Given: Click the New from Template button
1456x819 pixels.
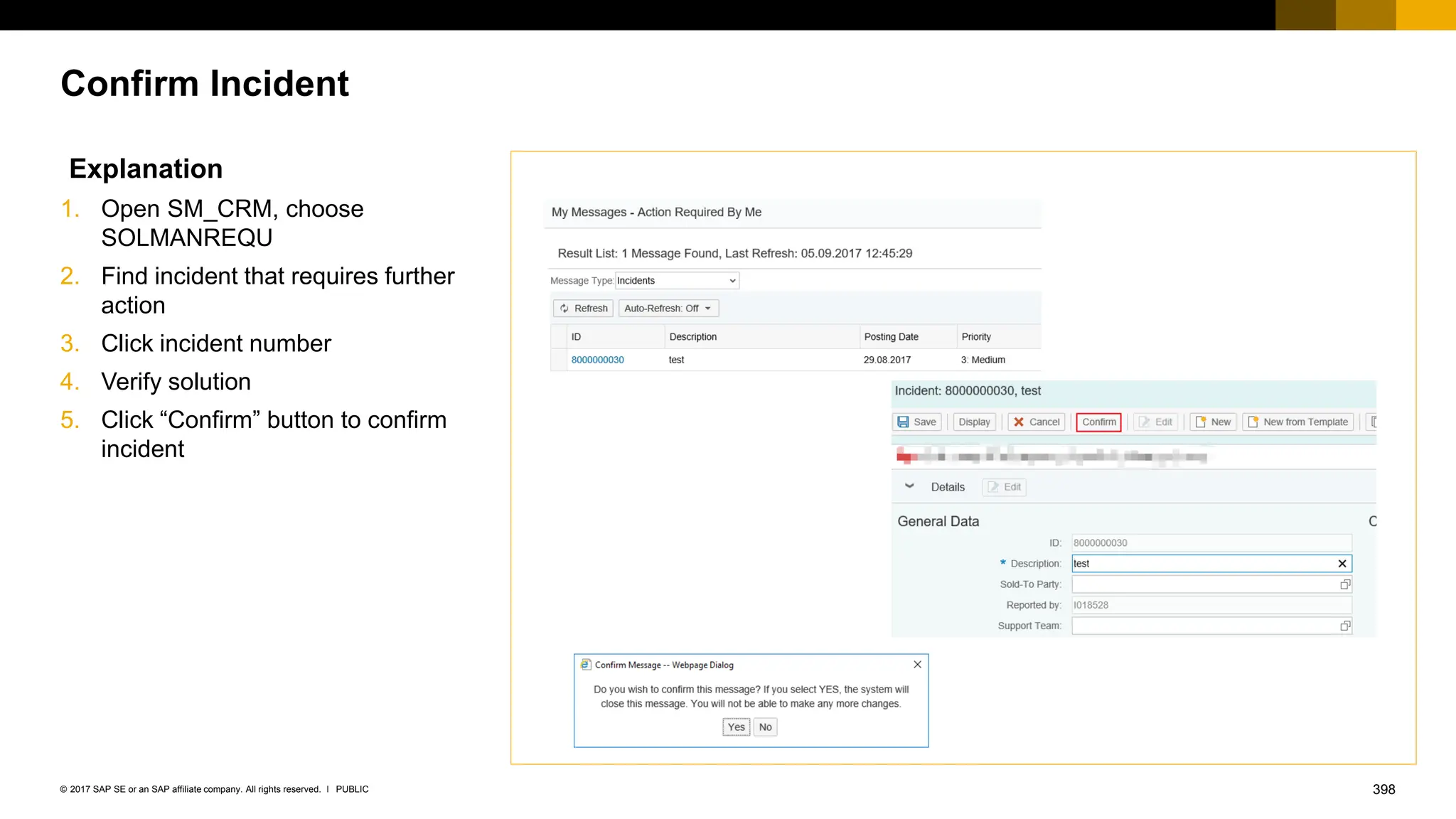Looking at the screenshot, I should (1298, 422).
